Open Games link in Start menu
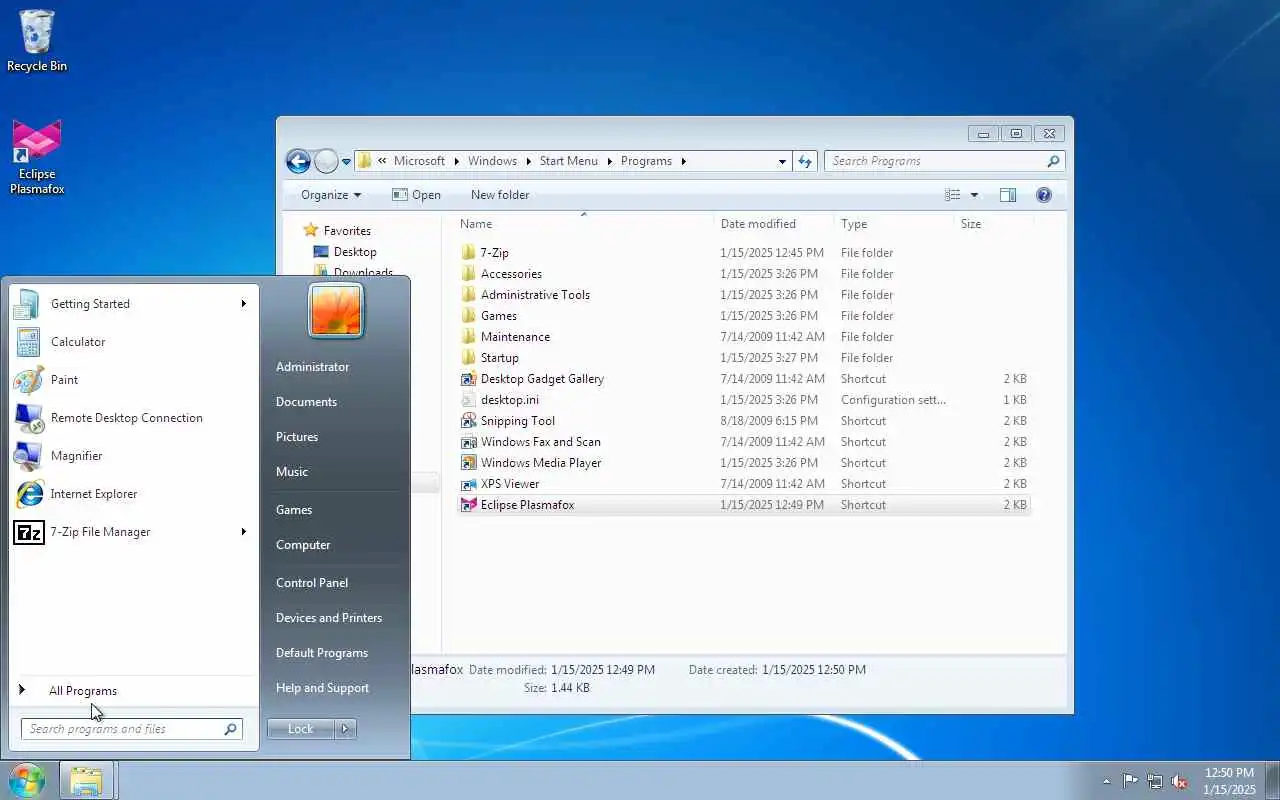The width and height of the screenshot is (1280, 800). 294,510
